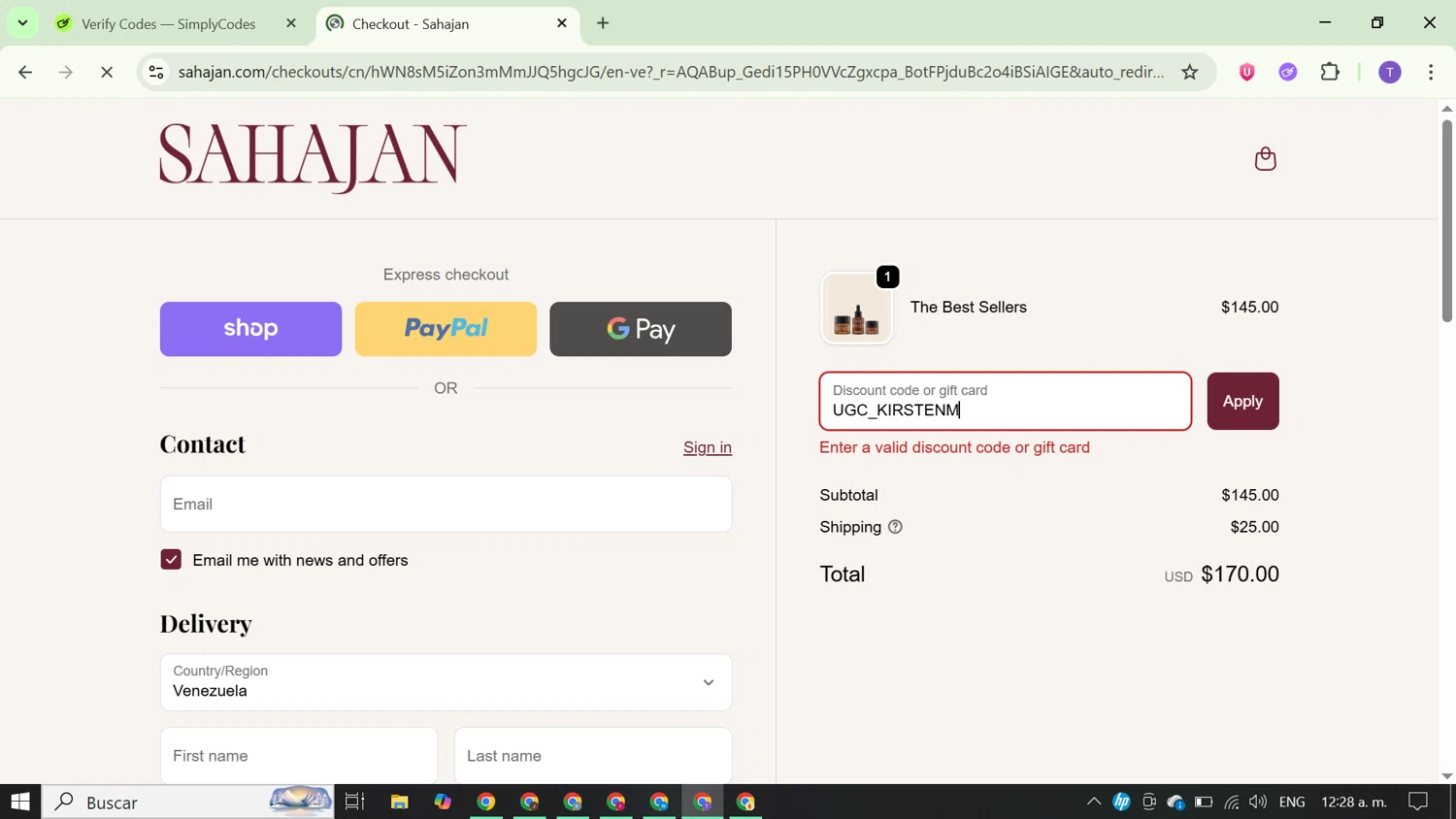Click the Last name field
Screen dimensions: 1456x819
tap(593, 755)
